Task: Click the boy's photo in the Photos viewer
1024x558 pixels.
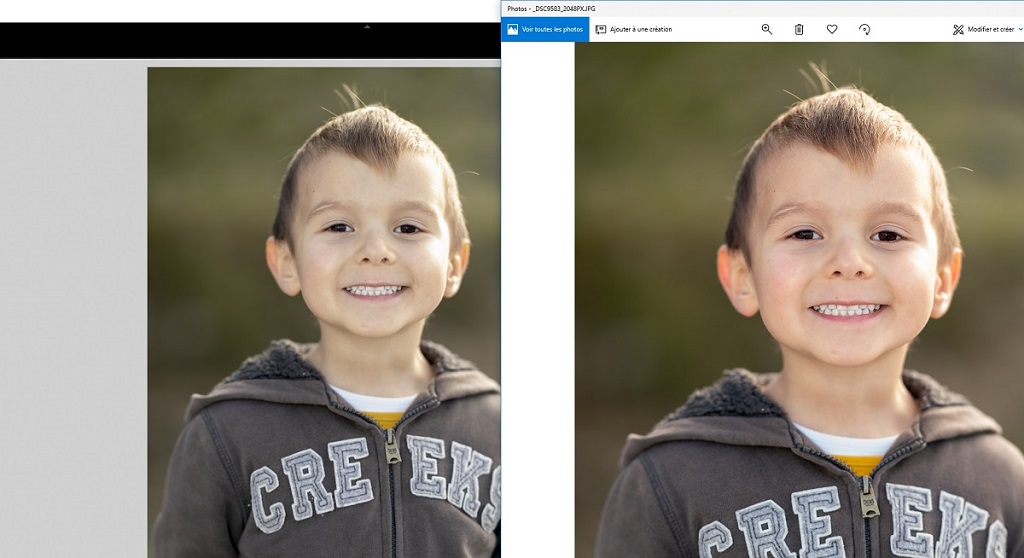Action: pos(799,300)
